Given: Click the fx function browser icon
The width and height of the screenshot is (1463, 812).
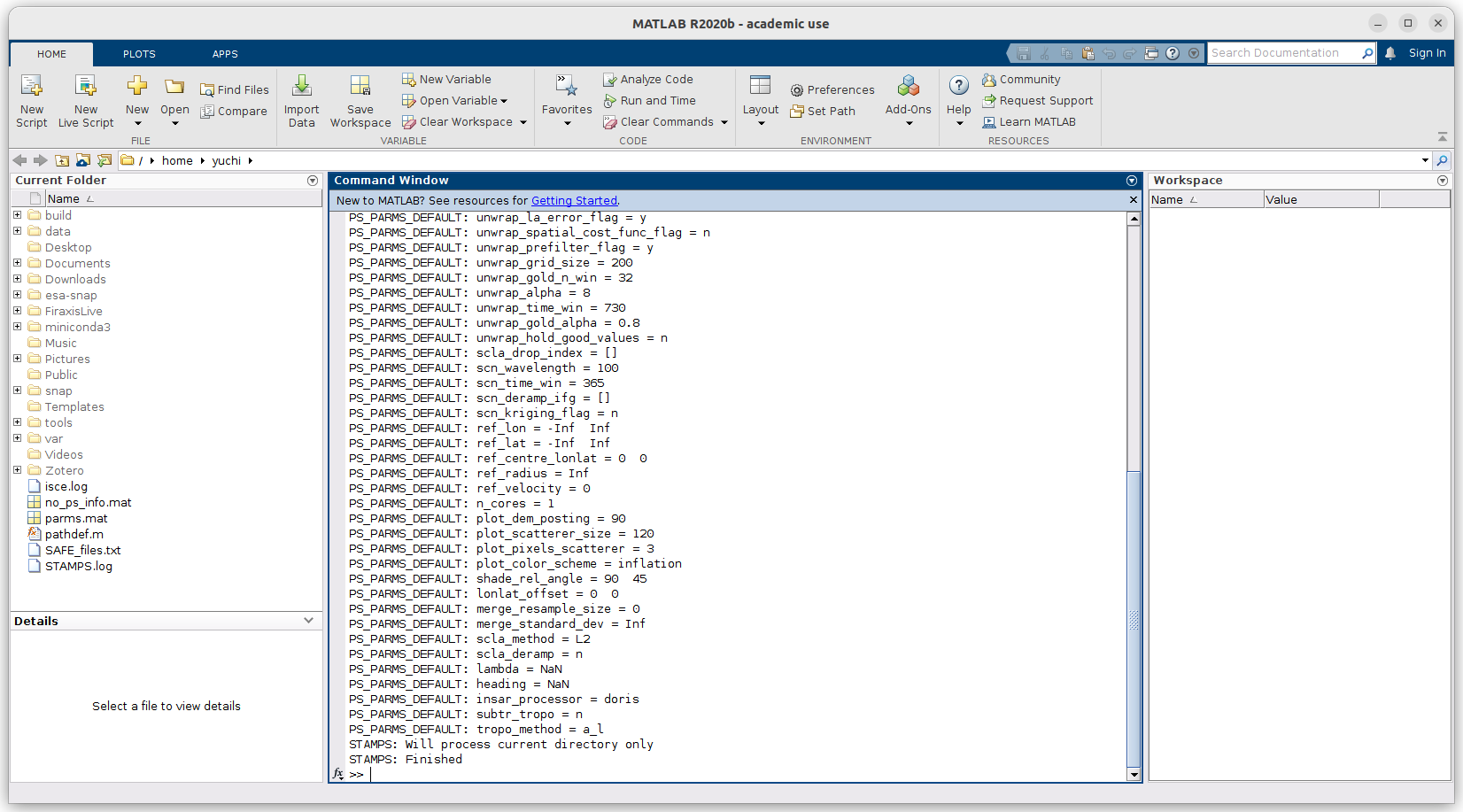Looking at the screenshot, I should coord(337,774).
